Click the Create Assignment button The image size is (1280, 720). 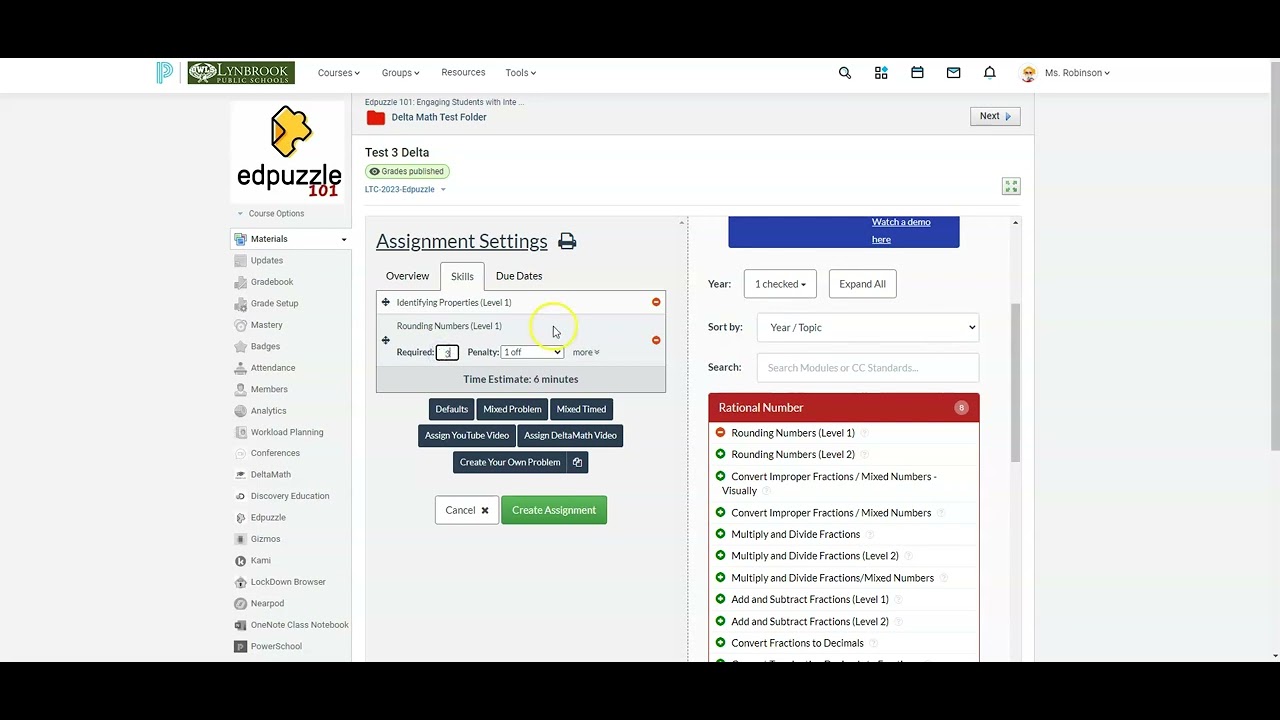click(x=554, y=510)
